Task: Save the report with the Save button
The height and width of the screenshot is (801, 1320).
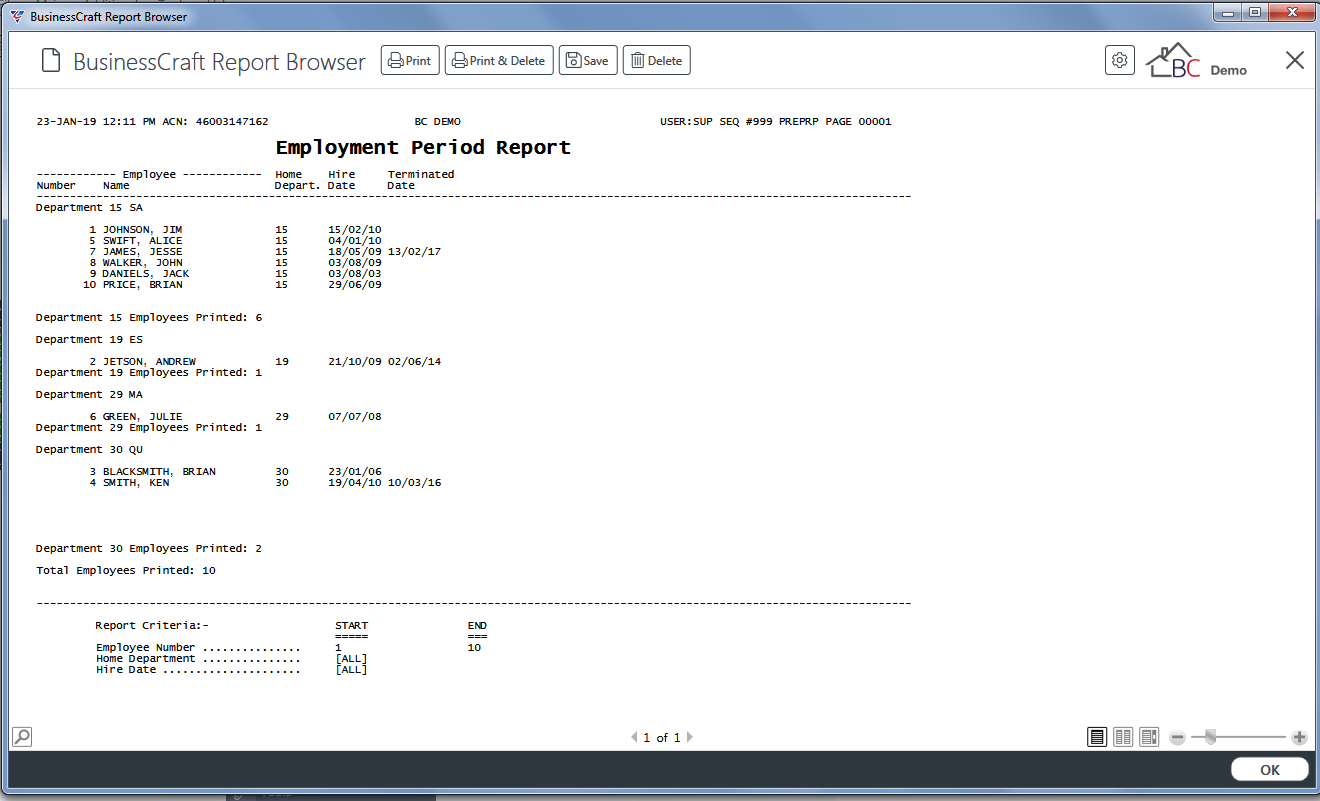Action: click(x=588, y=61)
